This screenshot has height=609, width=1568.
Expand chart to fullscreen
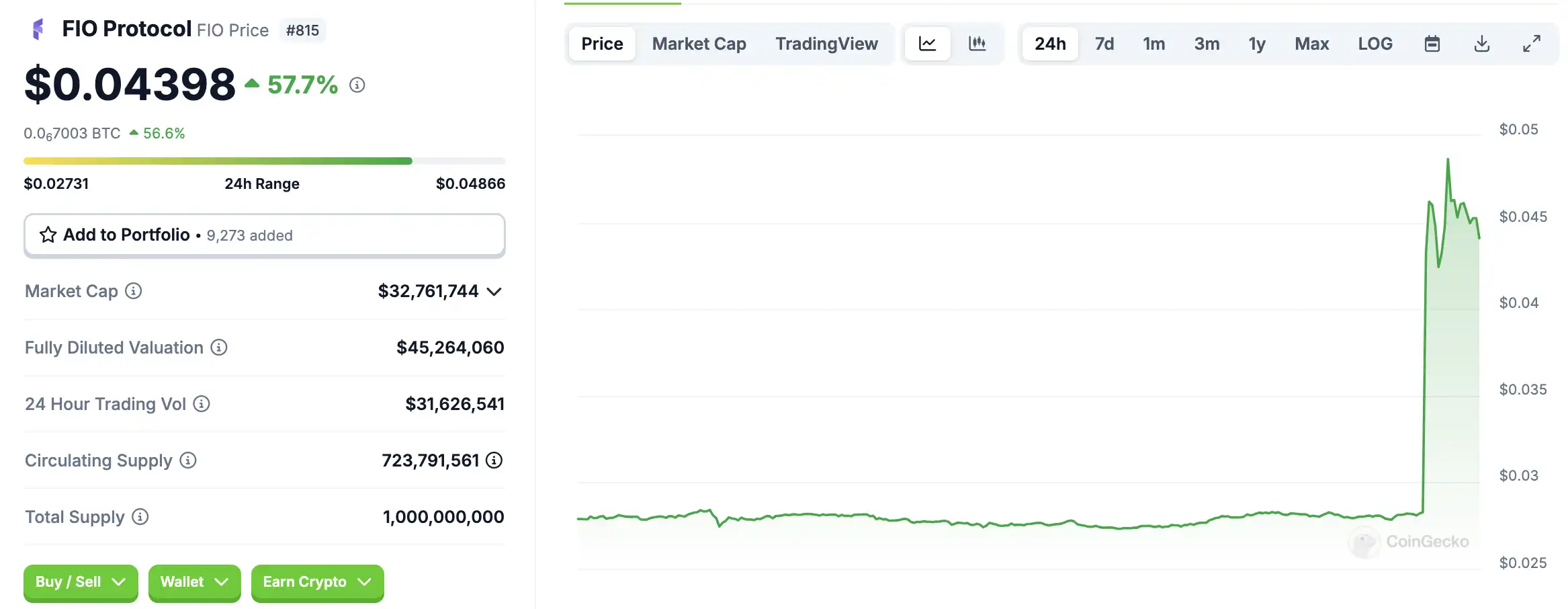(x=1532, y=44)
